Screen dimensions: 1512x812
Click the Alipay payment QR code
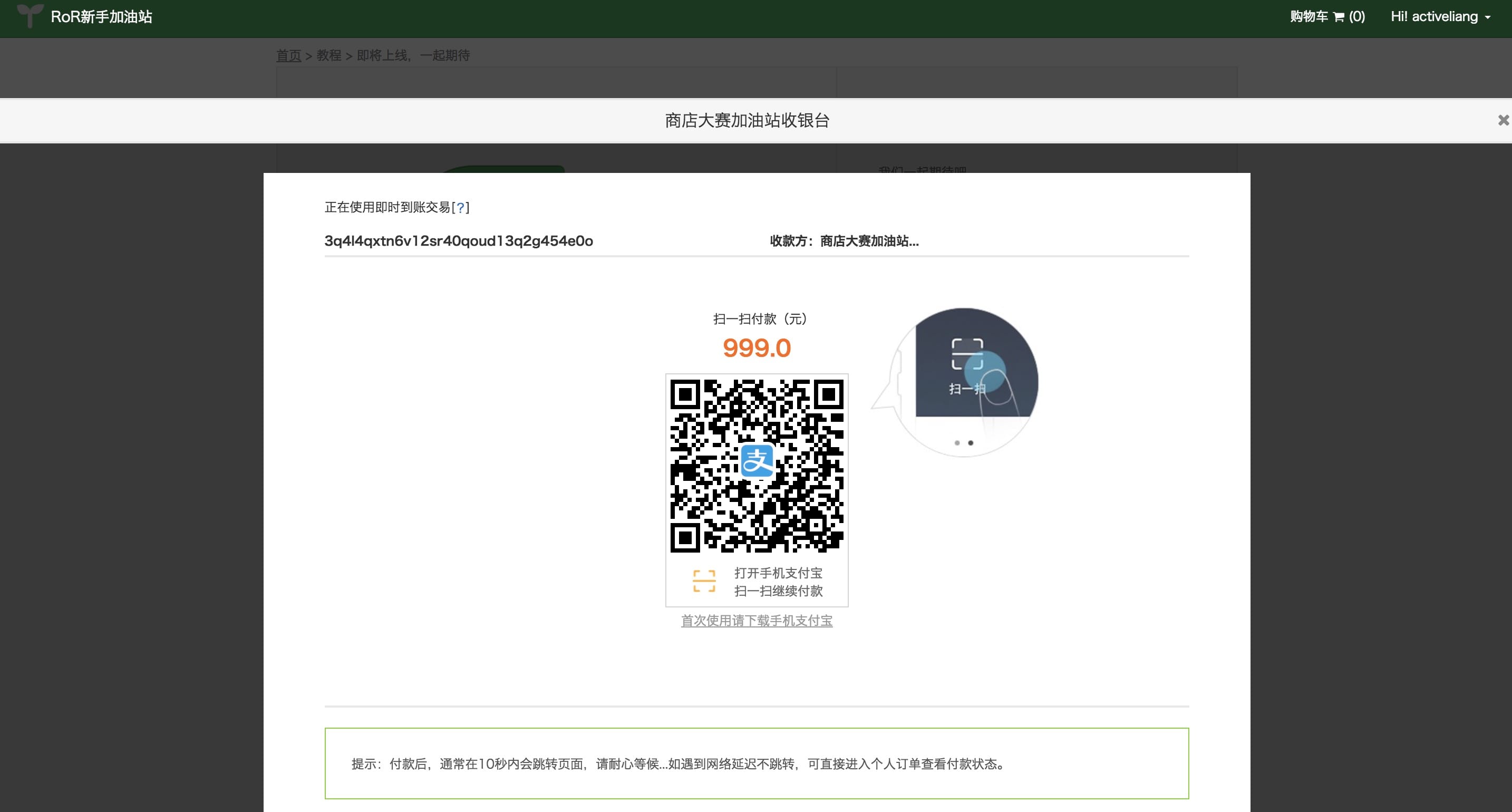[x=757, y=466]
